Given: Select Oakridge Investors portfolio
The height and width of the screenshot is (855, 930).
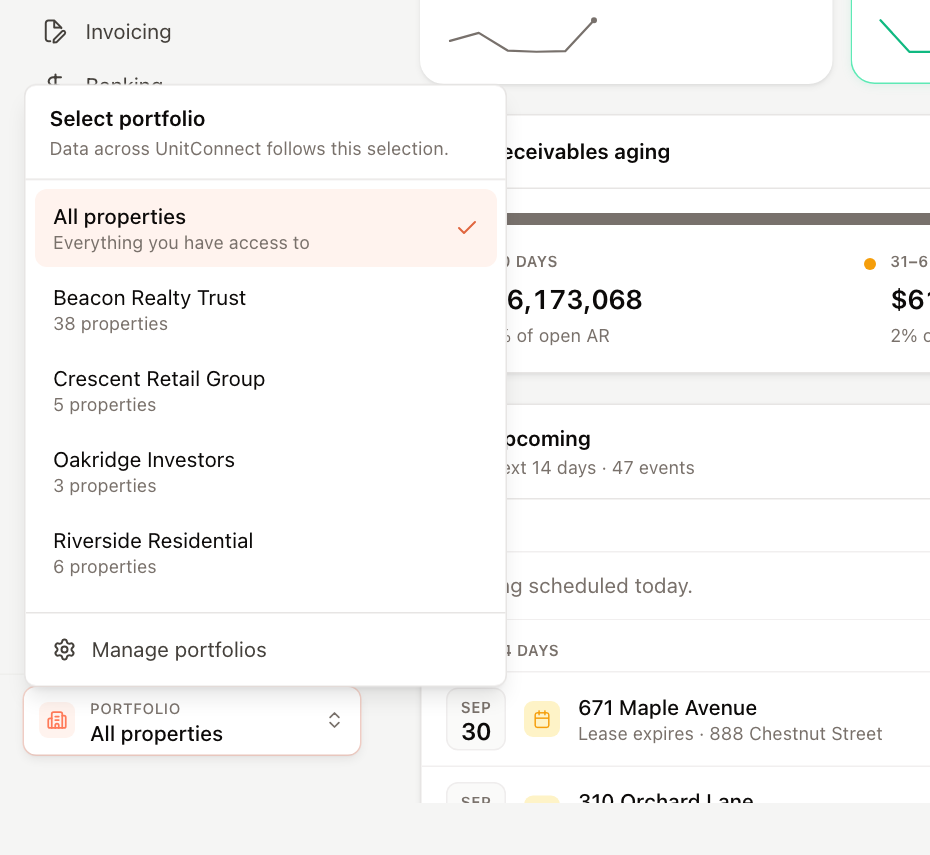Looking at the screenshot, I should (266, 472).
